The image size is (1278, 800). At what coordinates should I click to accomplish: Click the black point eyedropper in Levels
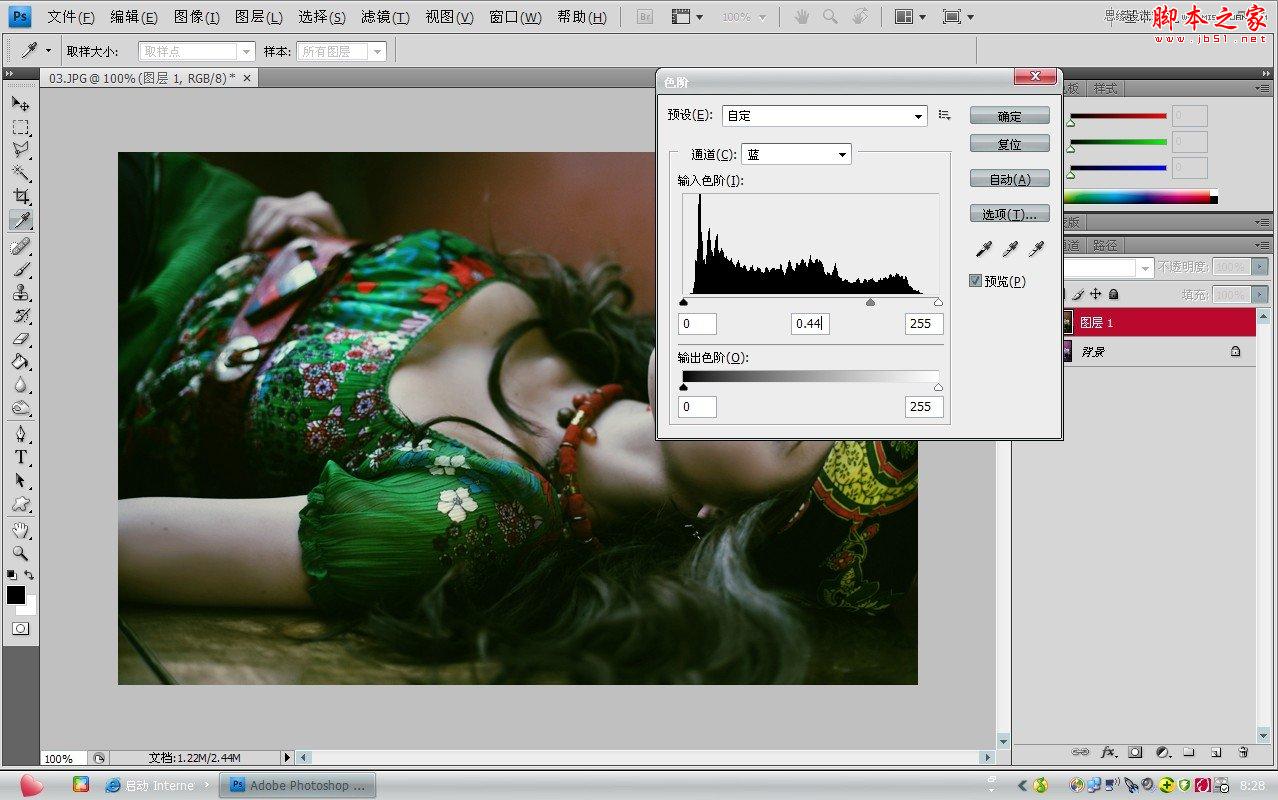(984, 249)
